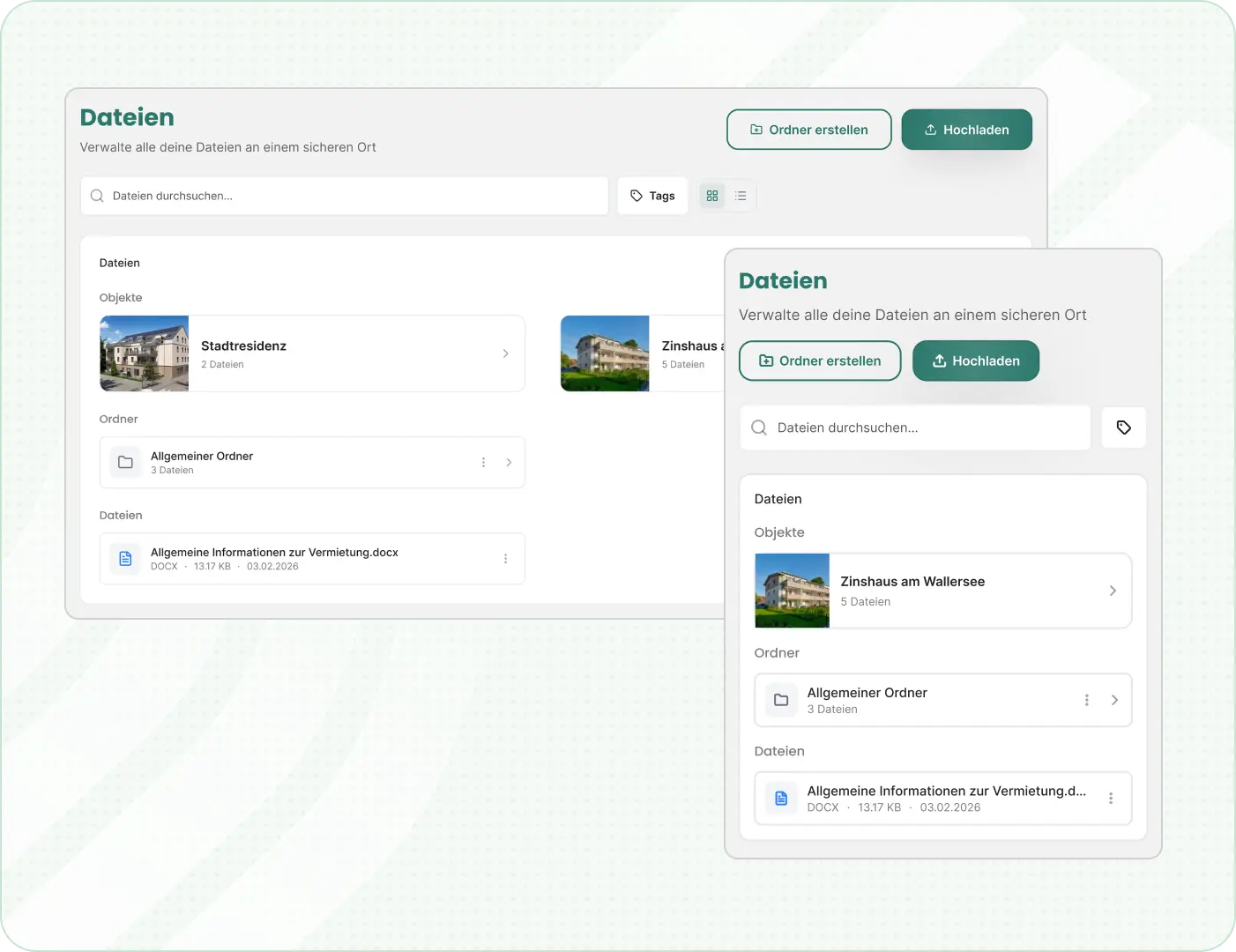Viewport: 1236px width, 952px height.
Task: Expand Zinshaus am Wallersee chevron in mobile panel
Action: tap(1113, 591)
